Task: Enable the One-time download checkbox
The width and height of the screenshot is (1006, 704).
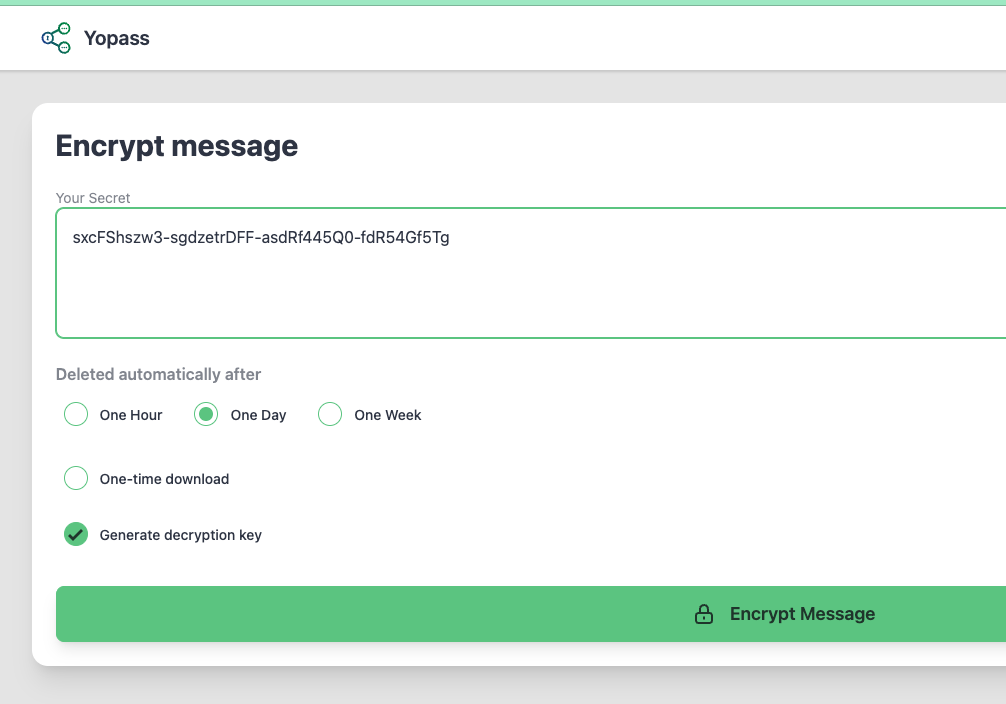Action: 76,478
